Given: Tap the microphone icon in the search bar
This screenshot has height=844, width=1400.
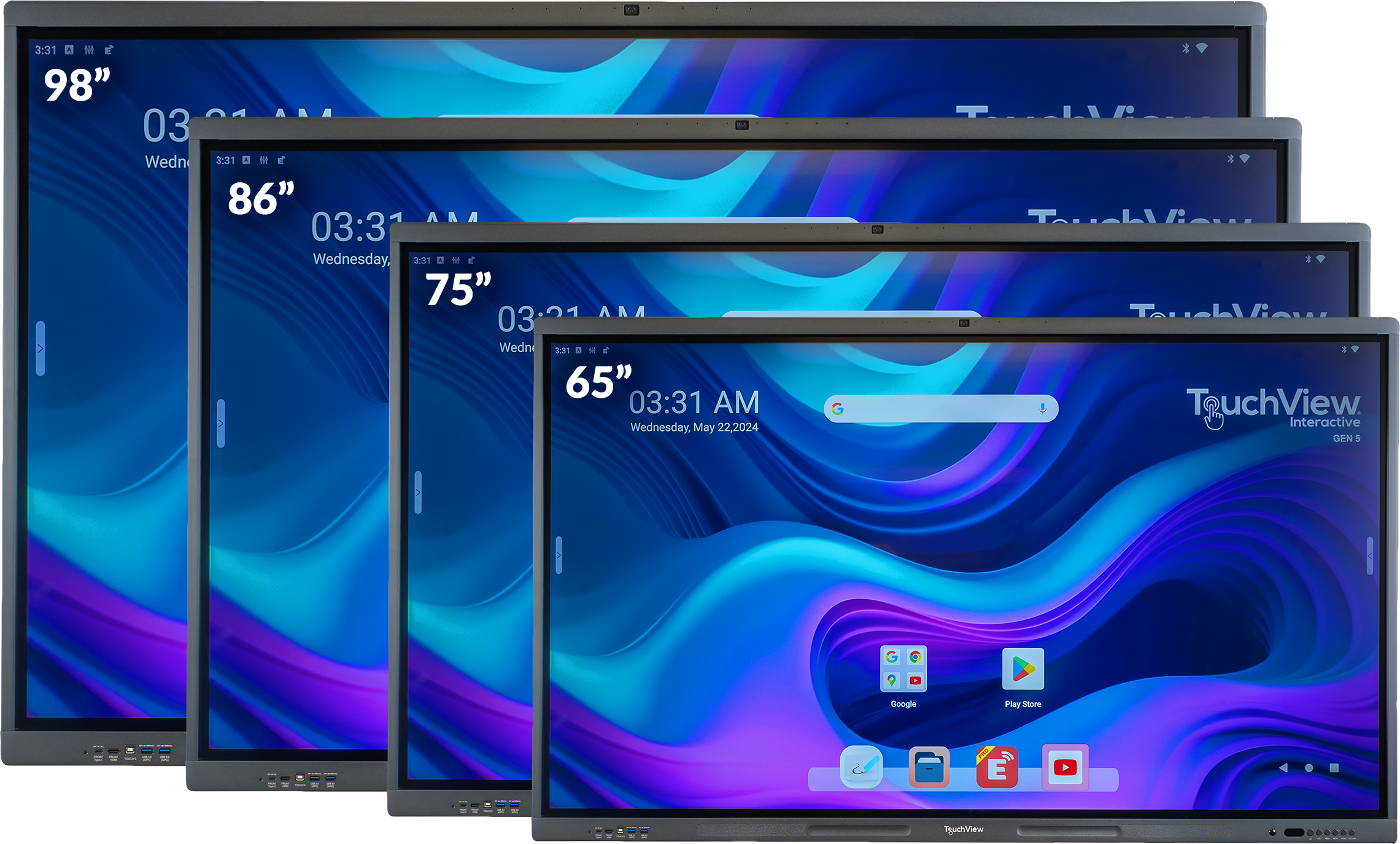Looking at the screenshot, I should 1042,408.
